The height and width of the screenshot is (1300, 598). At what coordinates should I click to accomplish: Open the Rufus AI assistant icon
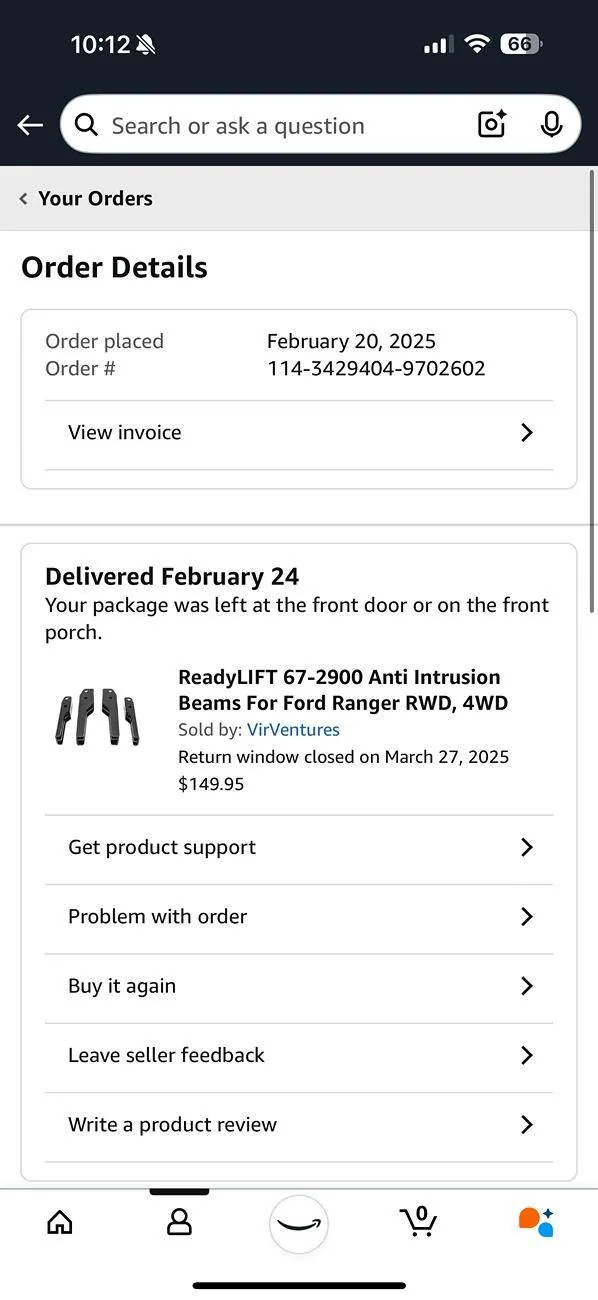[535, 1221]
